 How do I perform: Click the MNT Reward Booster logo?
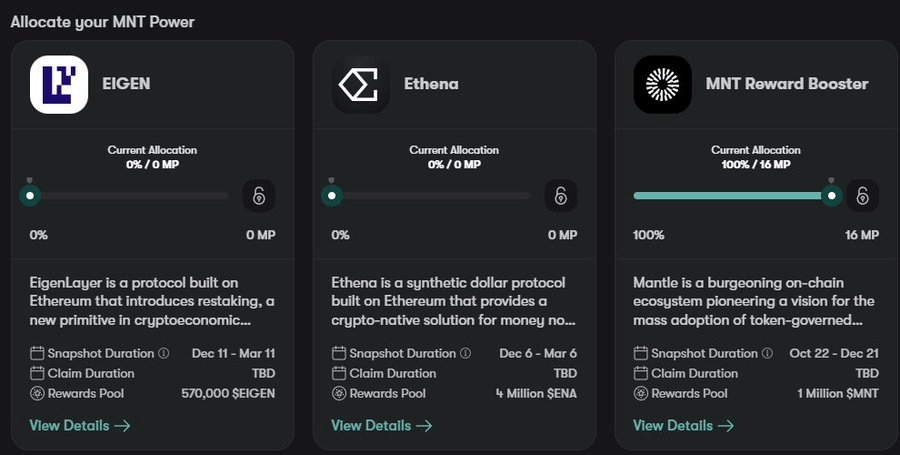[663, 84]
